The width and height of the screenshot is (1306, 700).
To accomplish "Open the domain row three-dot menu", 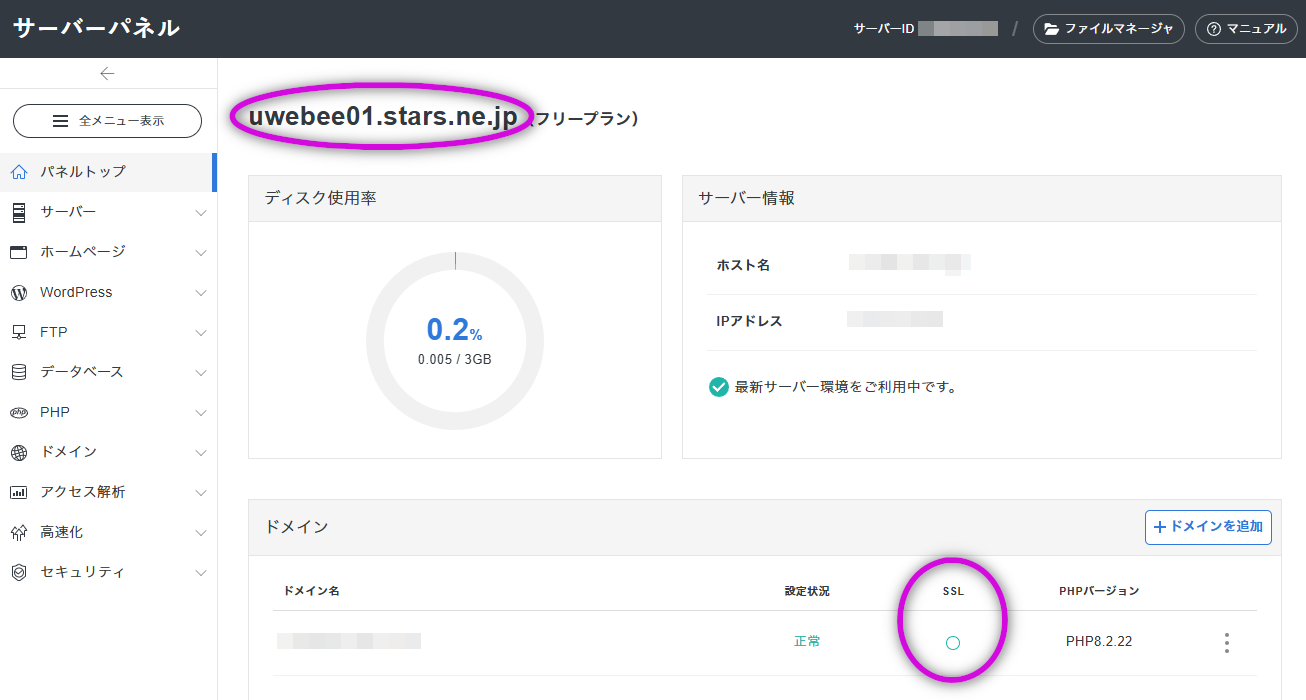I will point(1227,642).
